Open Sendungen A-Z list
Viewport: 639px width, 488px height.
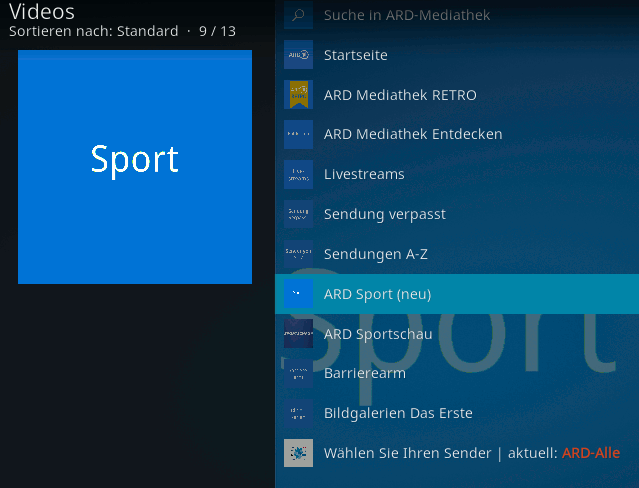tap(457, 254)
